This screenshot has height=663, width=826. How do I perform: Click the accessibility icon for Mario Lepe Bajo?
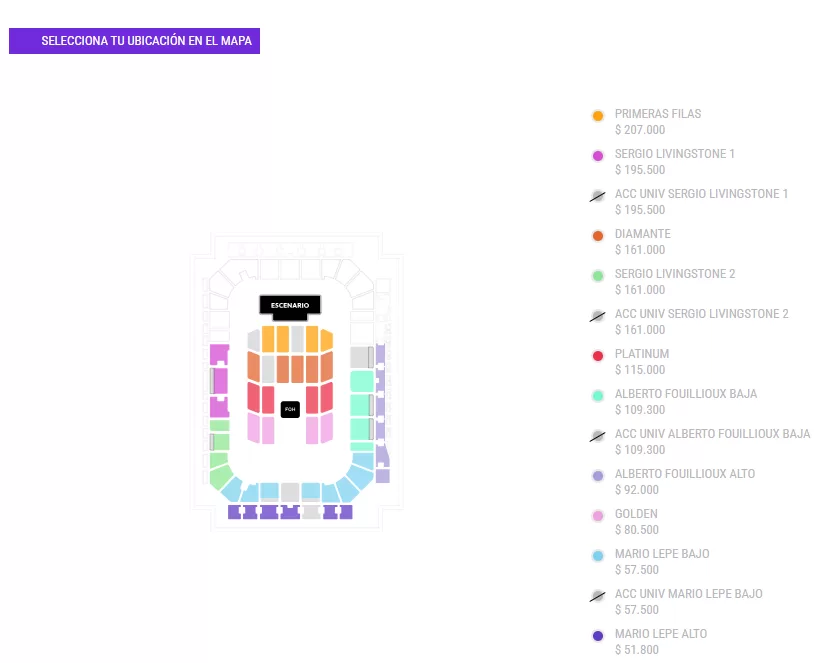pos(598,596)
